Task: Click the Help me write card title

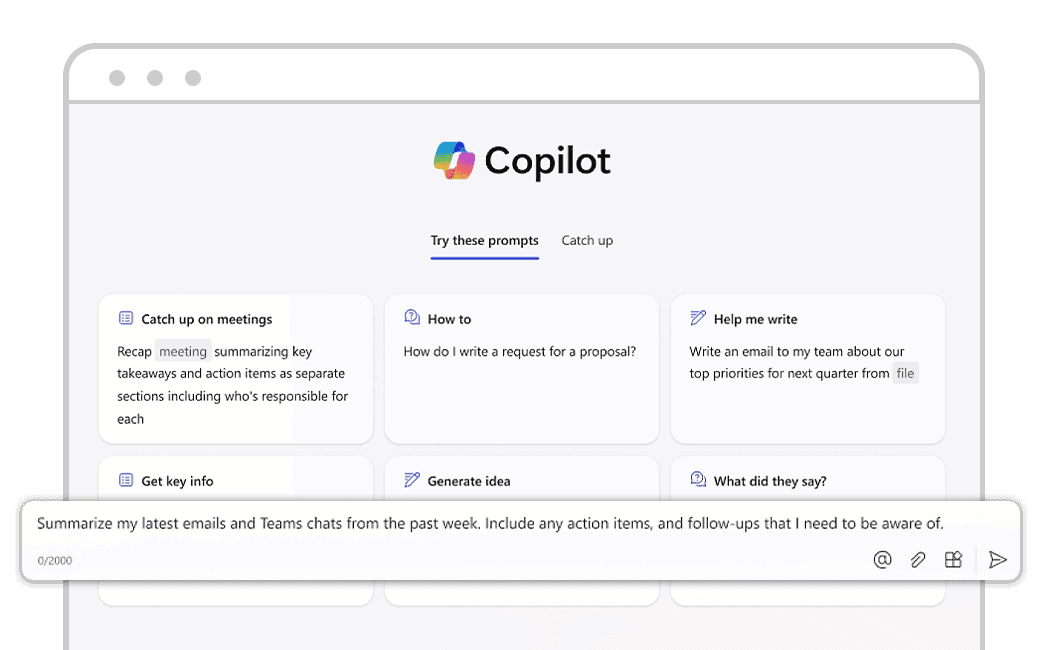Action: 755,319
